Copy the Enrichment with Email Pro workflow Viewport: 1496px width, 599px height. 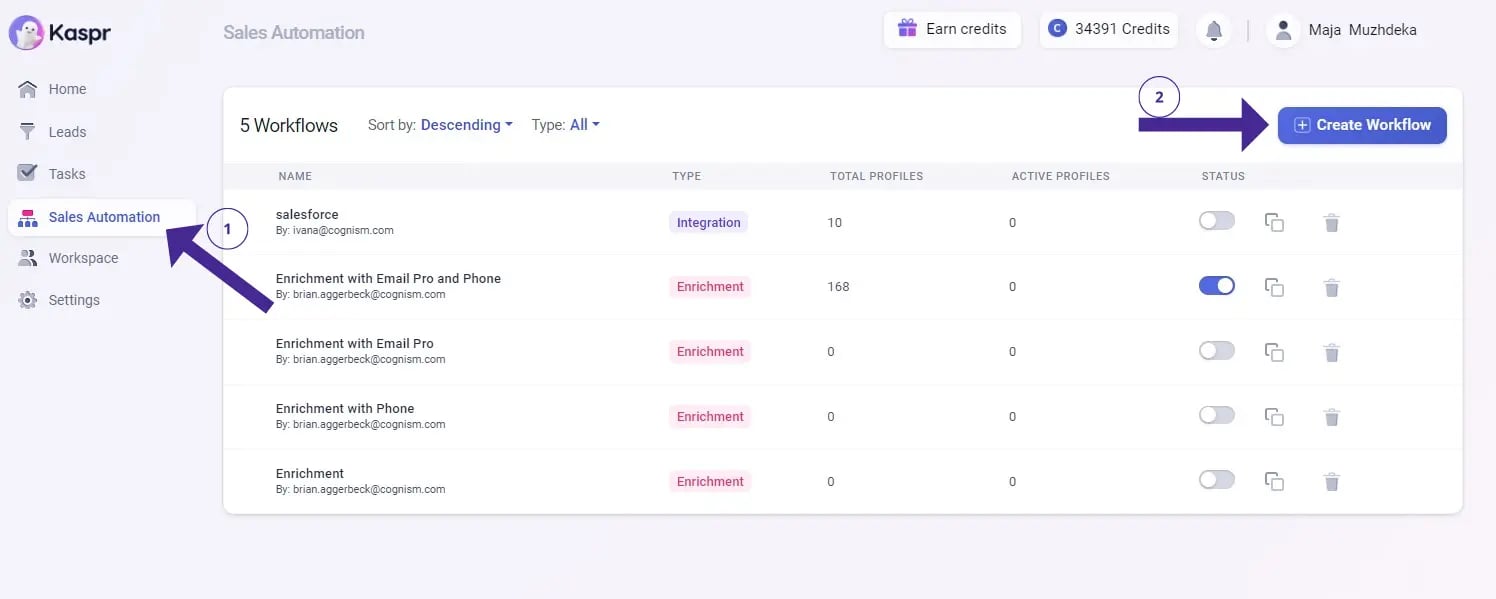(x=1274, y=352)
